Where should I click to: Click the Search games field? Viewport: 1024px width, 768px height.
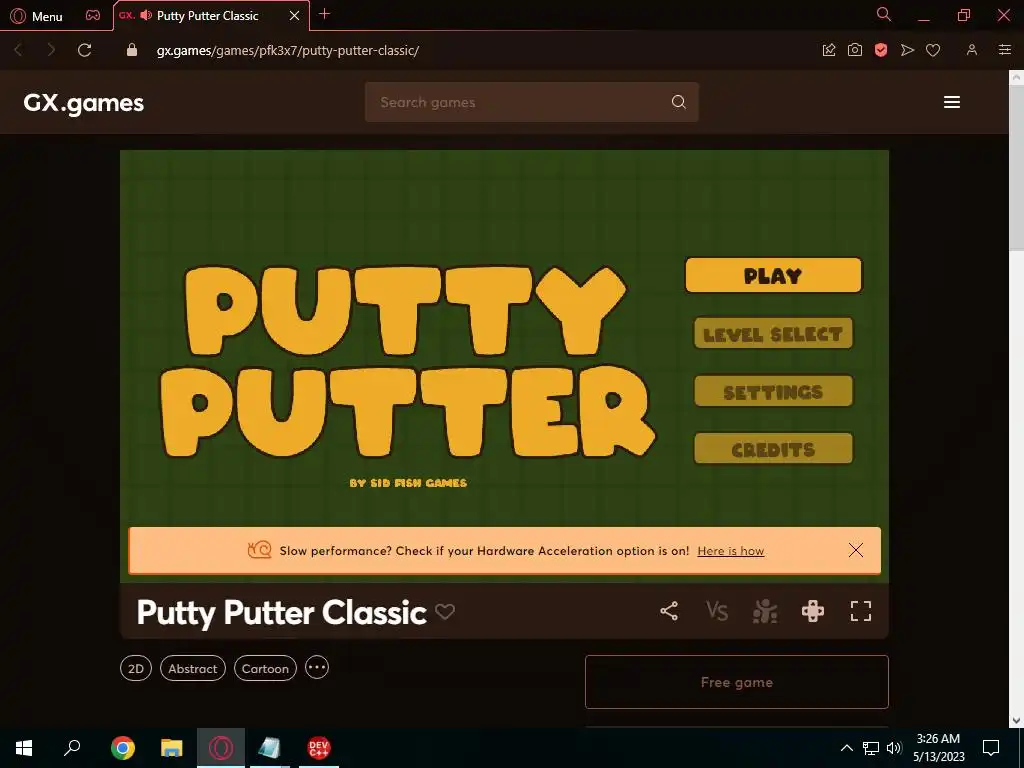(x=532, y=102)
